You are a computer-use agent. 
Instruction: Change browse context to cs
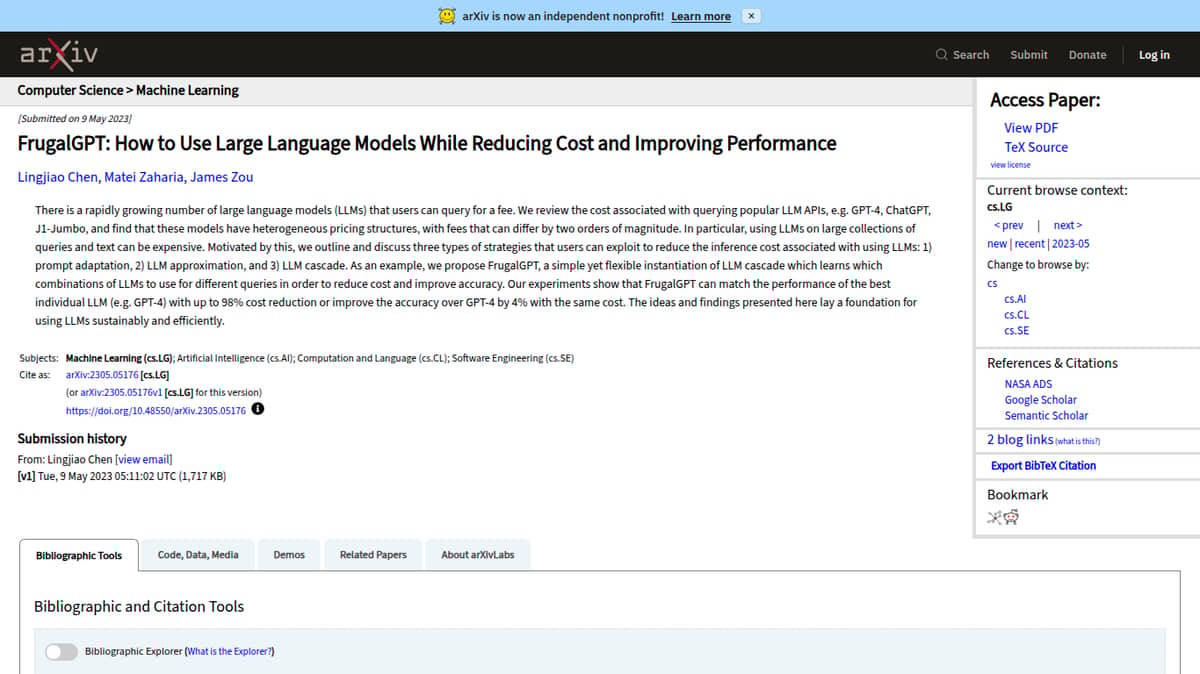(992, 283)
